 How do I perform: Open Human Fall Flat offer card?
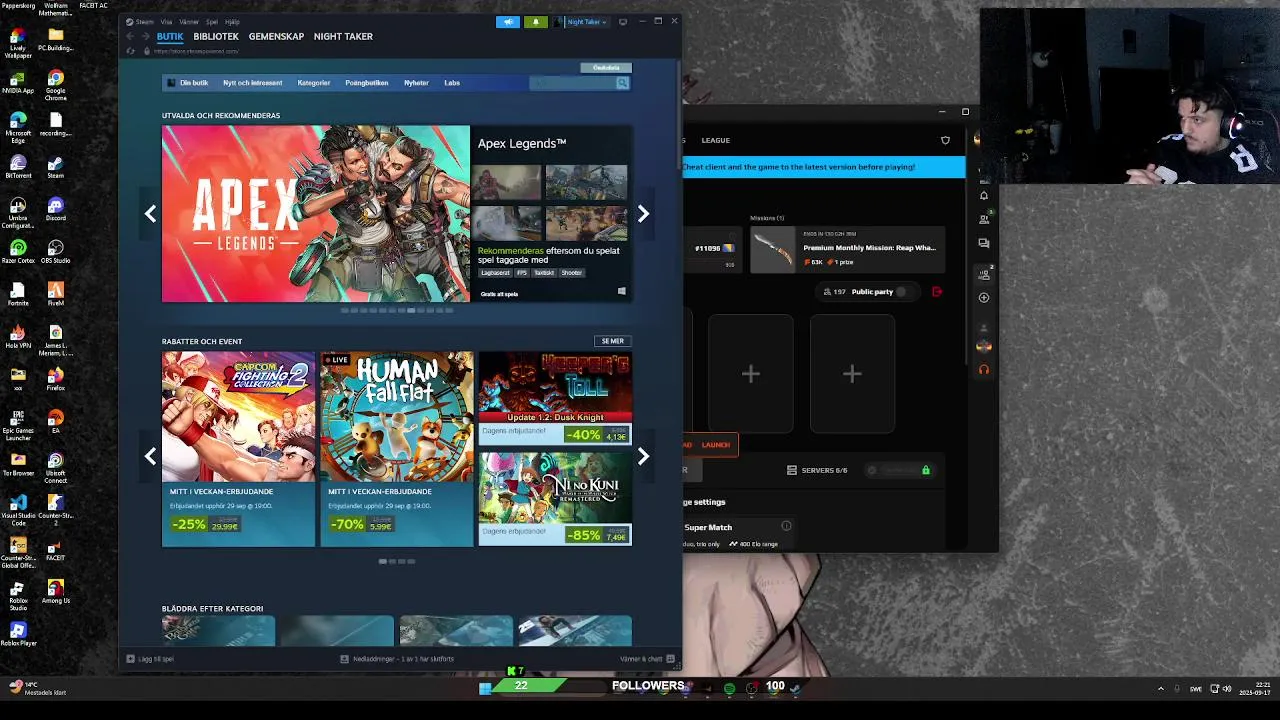pos(397,449)
